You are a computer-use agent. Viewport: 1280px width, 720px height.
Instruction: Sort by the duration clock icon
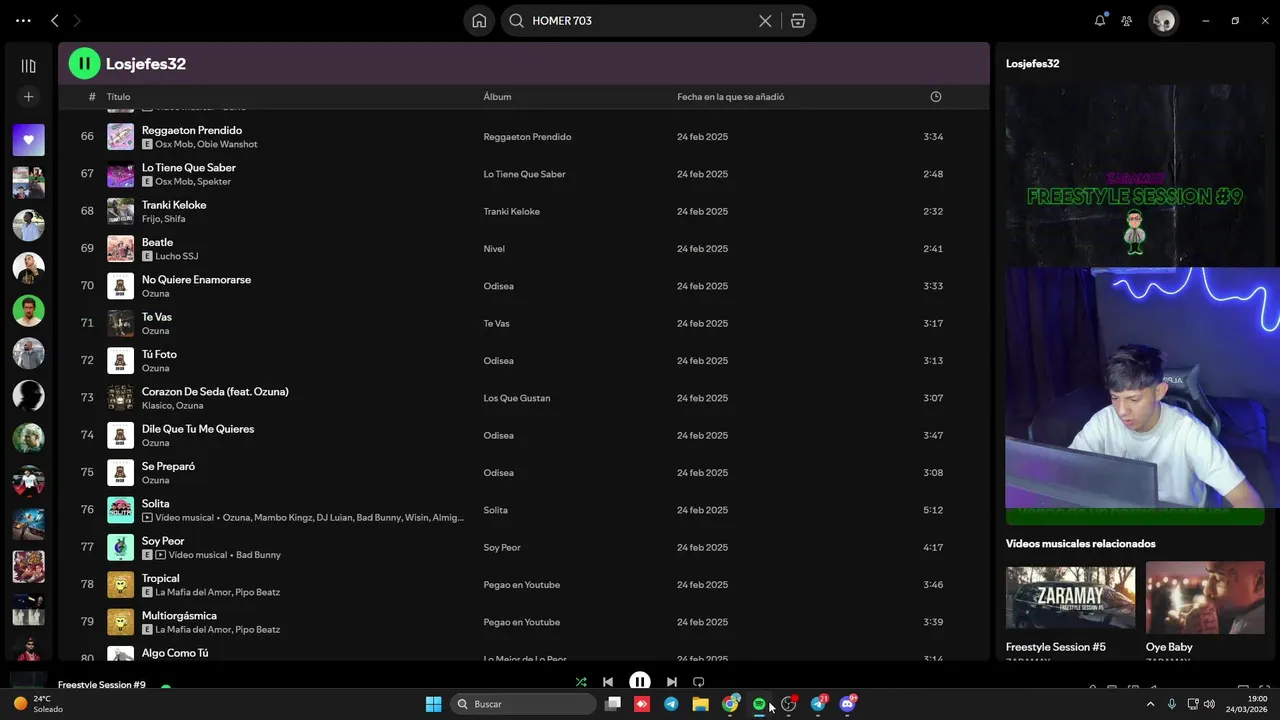pos(936,97)
